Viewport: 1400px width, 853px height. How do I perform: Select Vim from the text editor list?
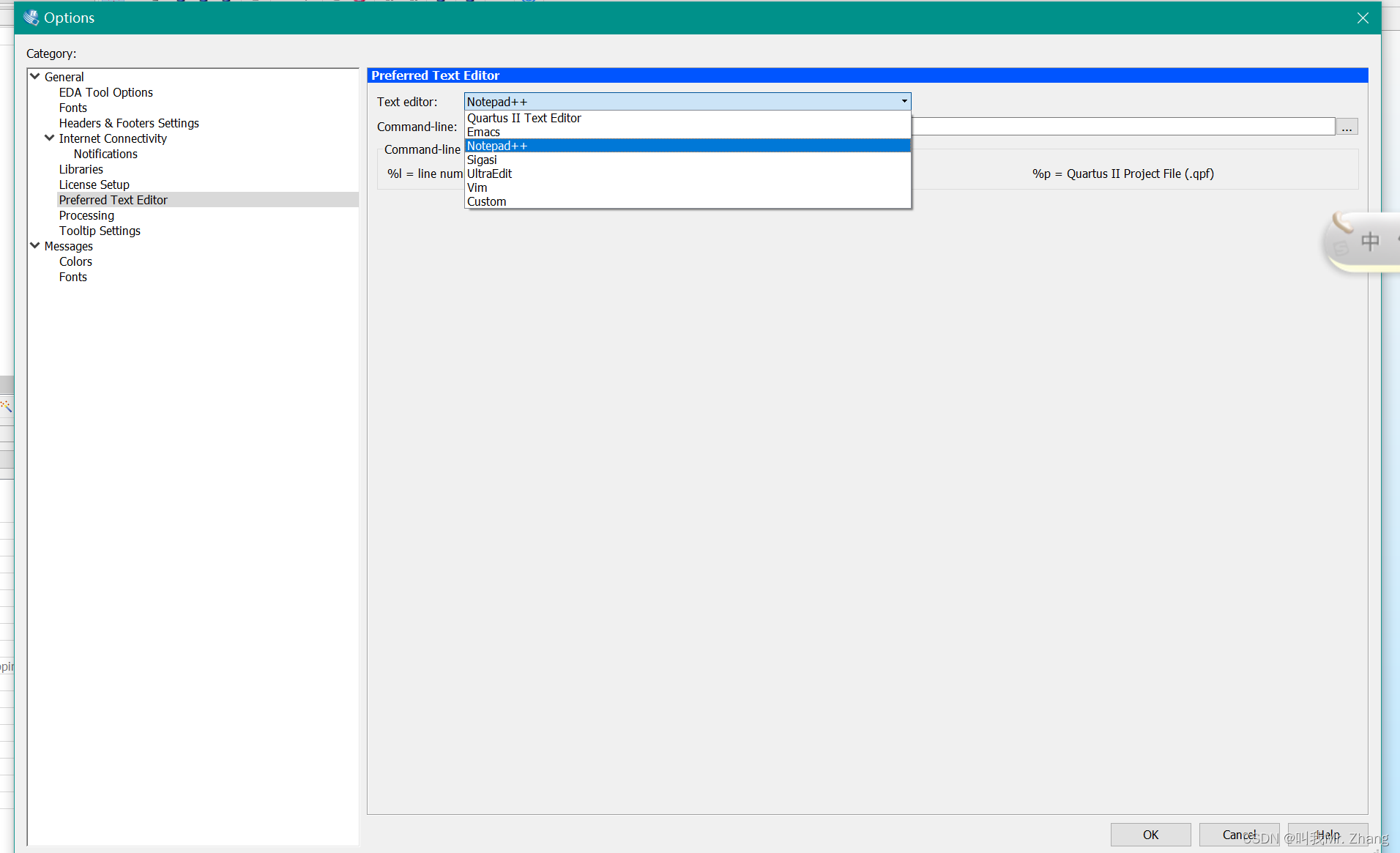click(x=477, y=187)
